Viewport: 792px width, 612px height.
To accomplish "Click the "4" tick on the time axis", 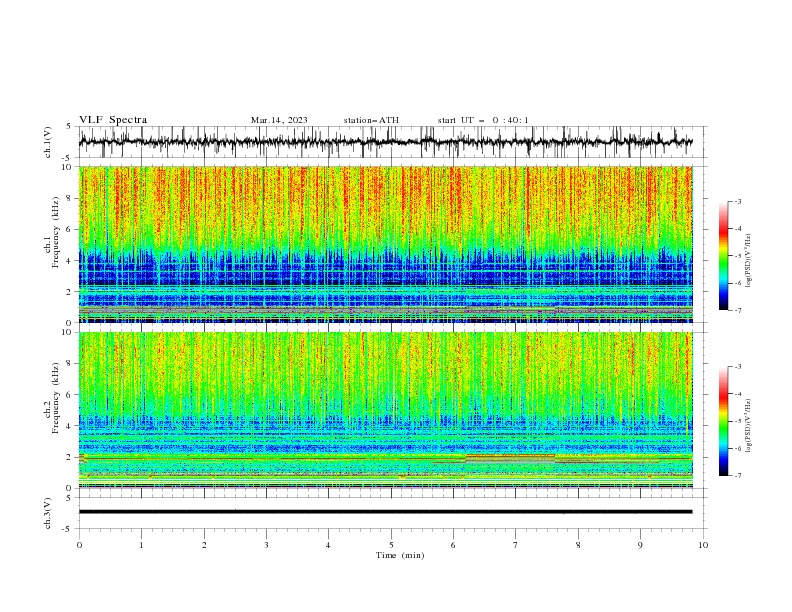I will pos(328,545).
